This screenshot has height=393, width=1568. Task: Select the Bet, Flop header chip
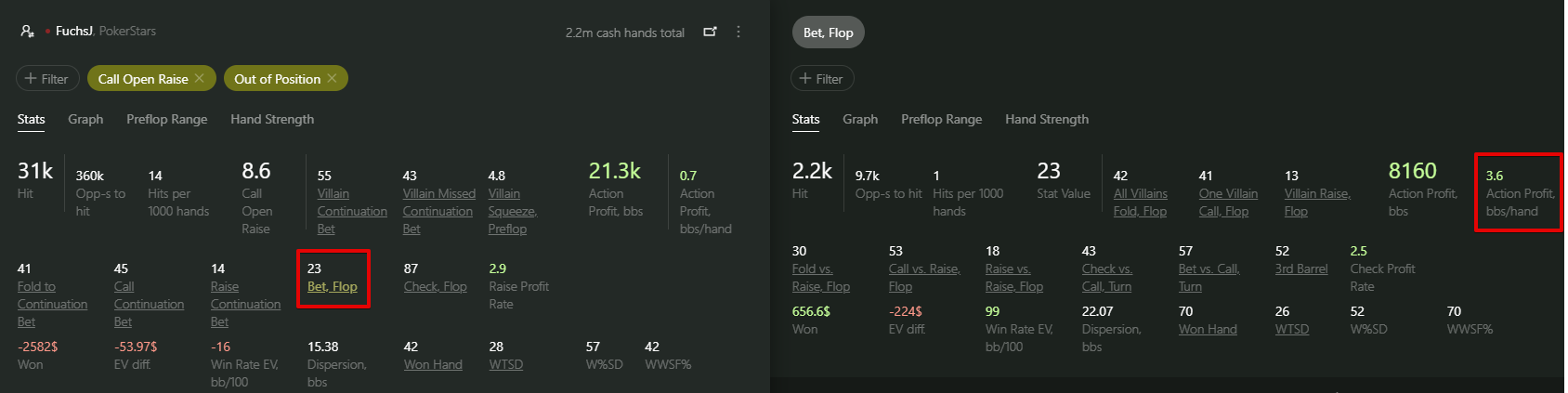(x=828, y=33)
